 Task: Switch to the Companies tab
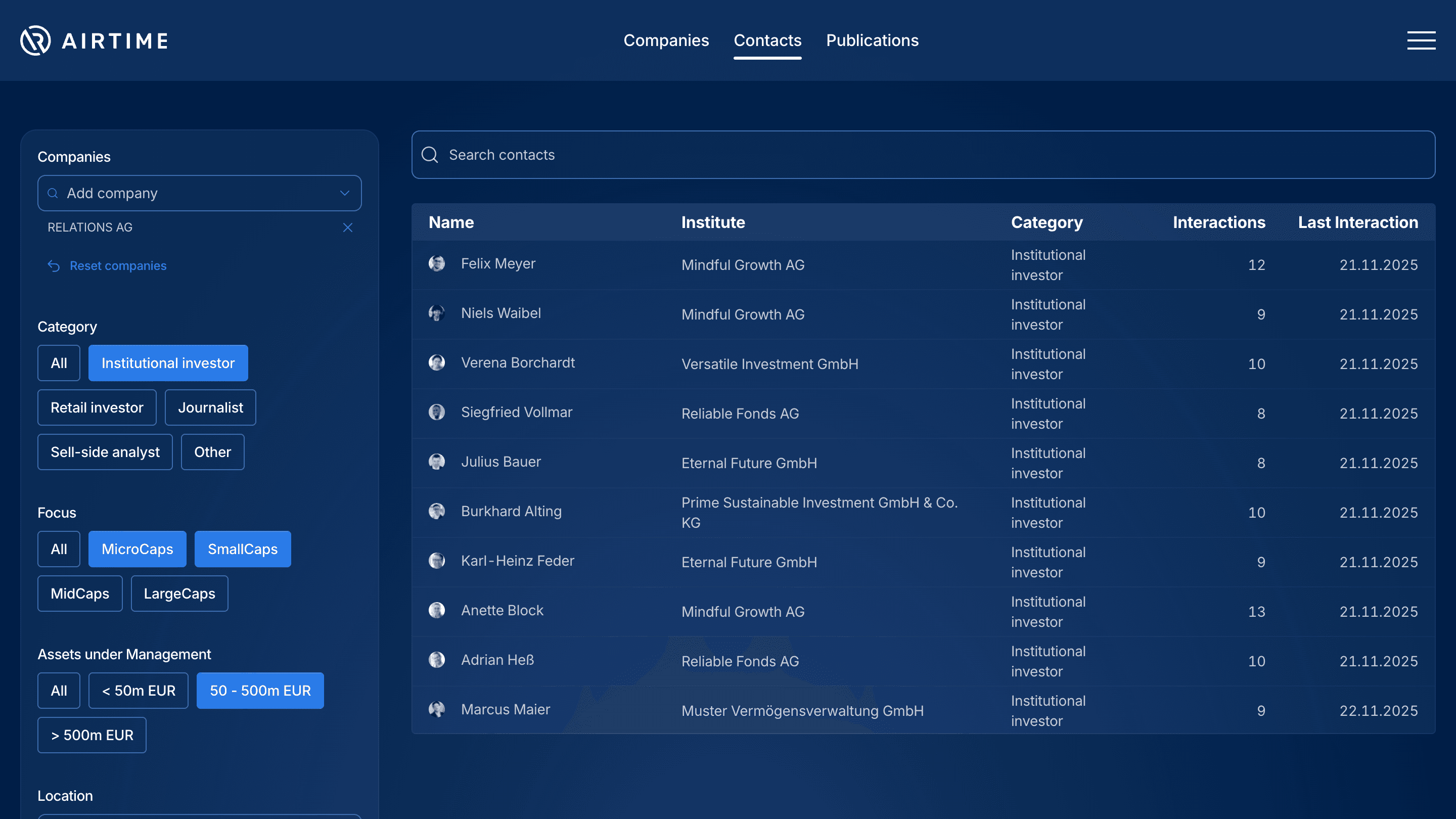click(666, 40)
